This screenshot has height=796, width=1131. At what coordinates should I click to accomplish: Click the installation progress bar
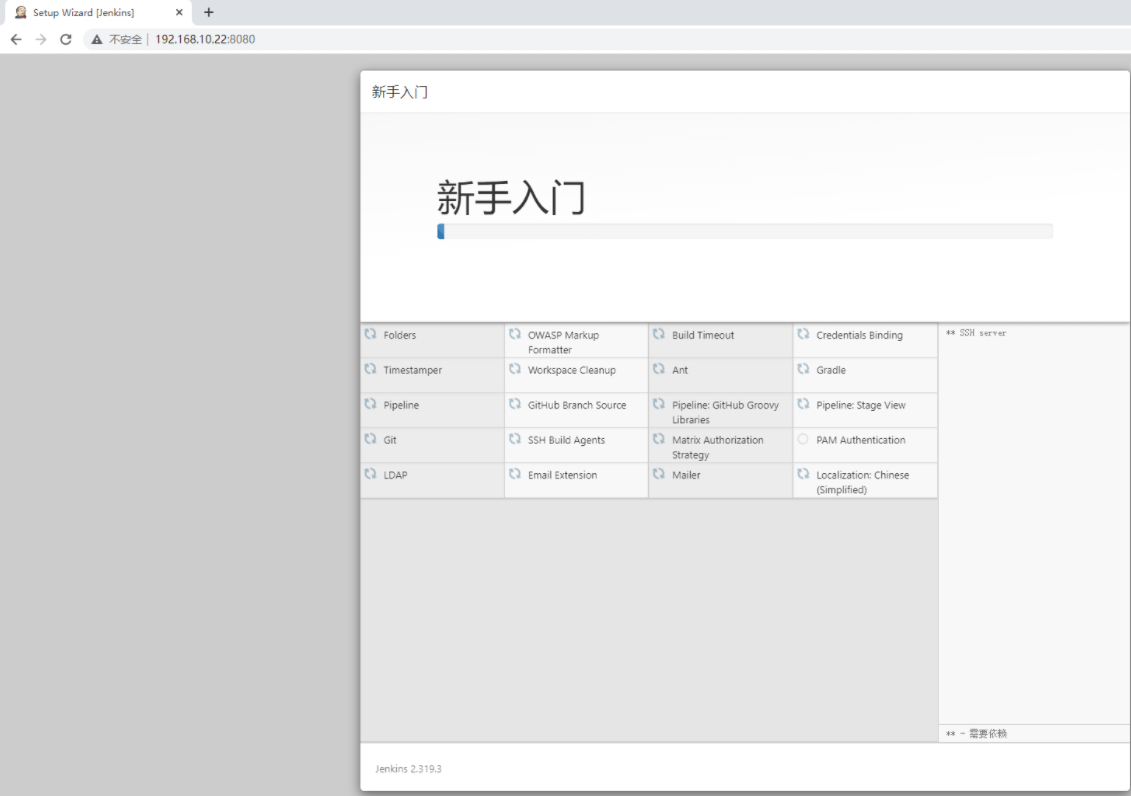744,231
